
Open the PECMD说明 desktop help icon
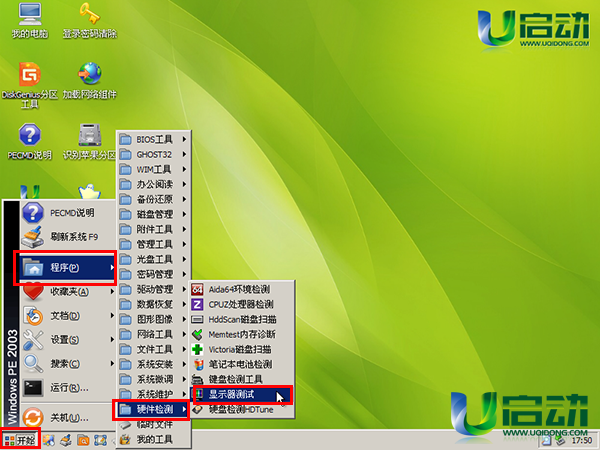click(x=30, y=141)
